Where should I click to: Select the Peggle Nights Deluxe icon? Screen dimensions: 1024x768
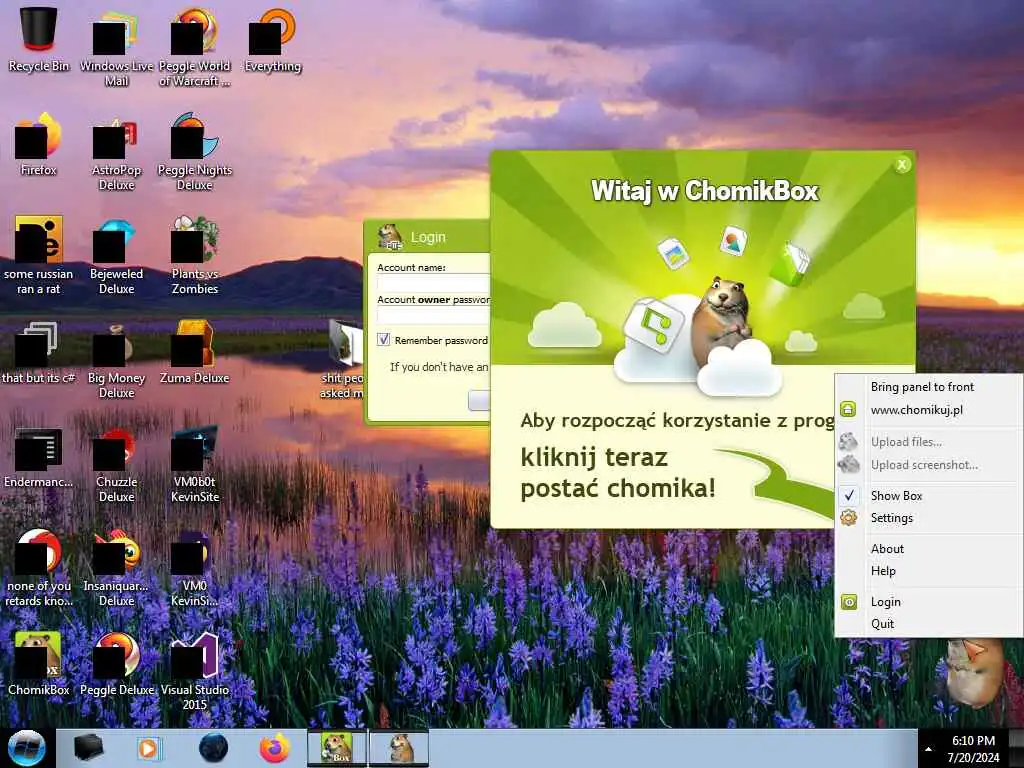coord(195,152)
